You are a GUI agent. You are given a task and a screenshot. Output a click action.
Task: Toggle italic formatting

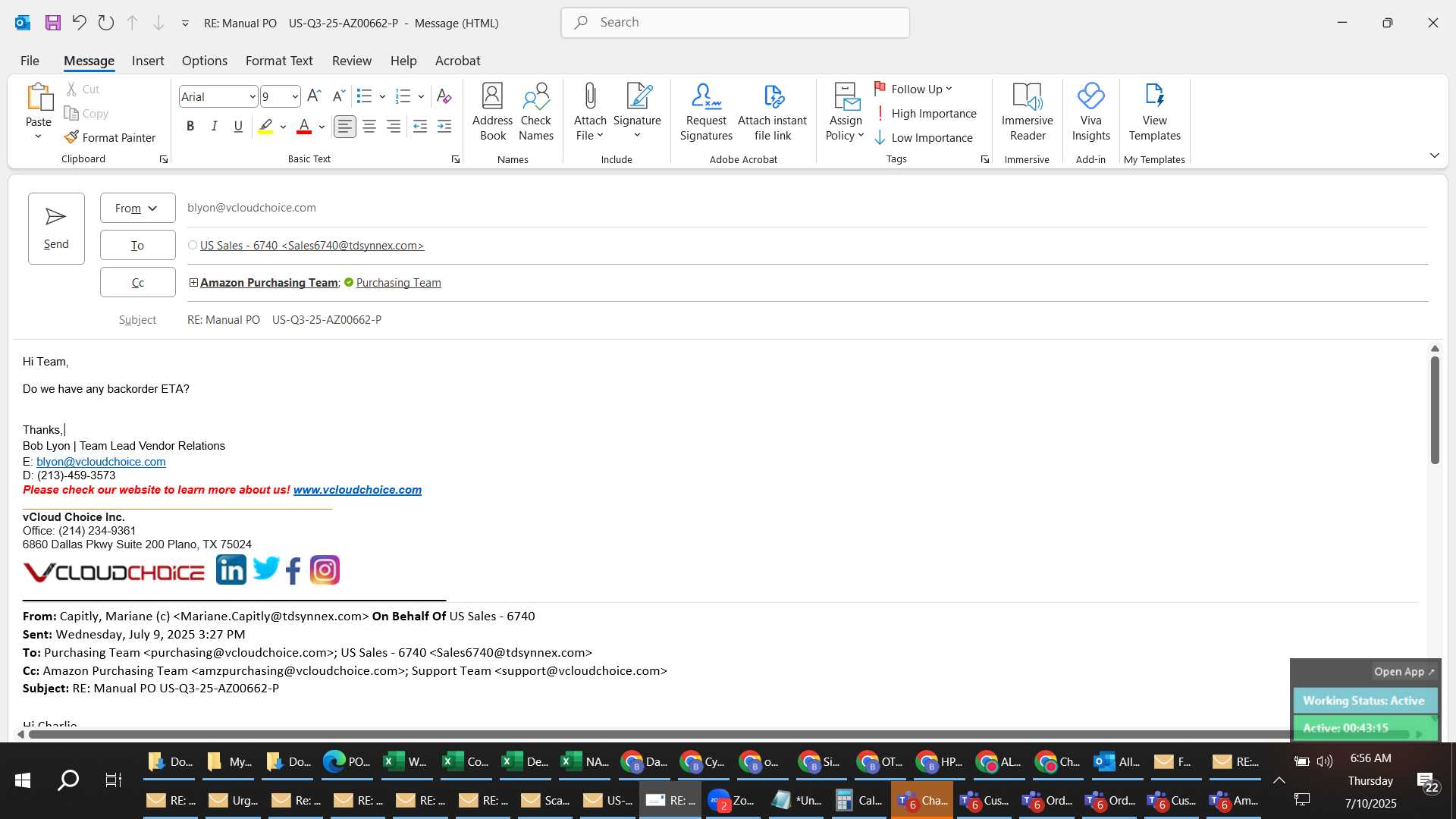pyautogui.click(x=215, y=127)
